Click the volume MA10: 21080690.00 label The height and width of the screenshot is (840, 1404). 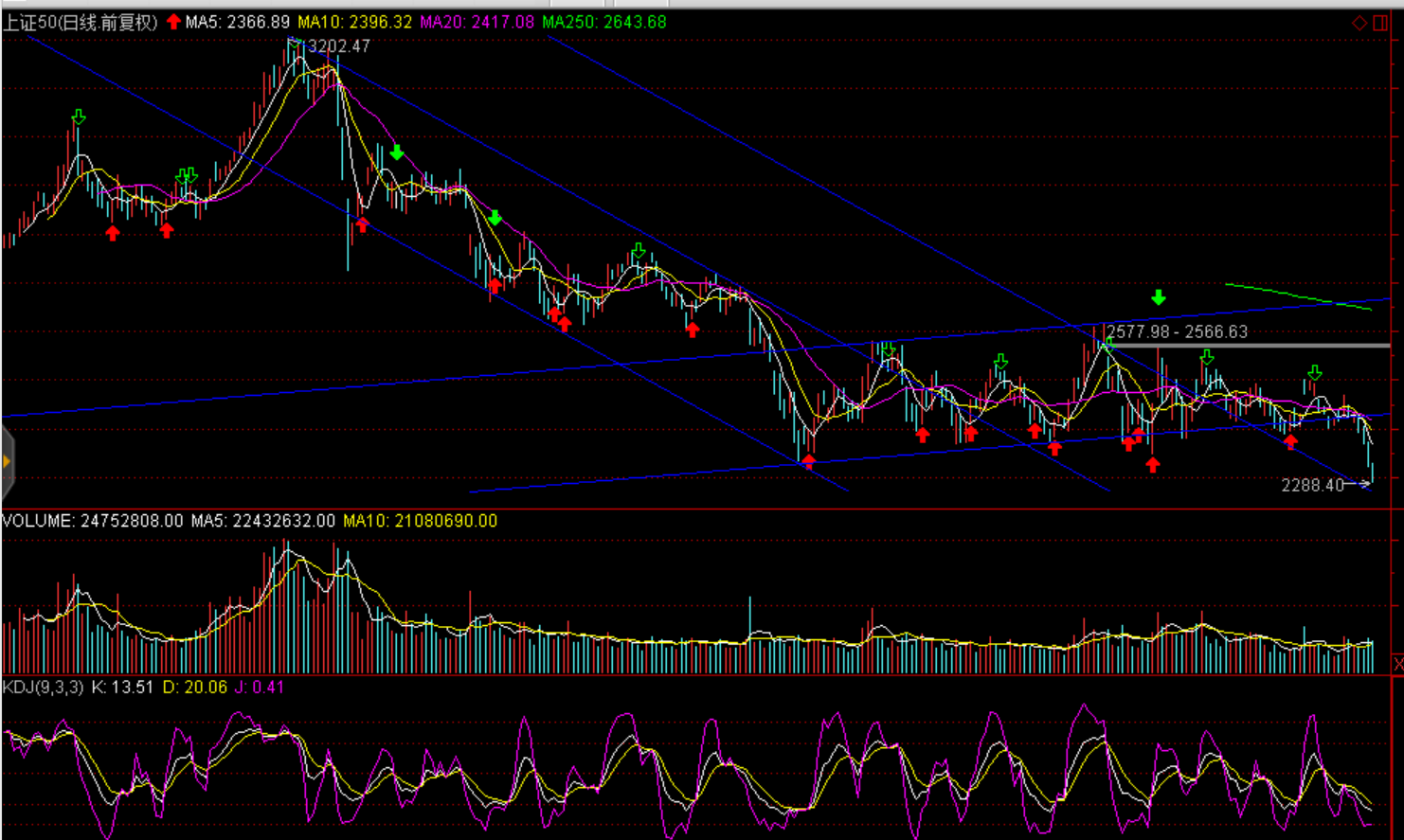420,521
